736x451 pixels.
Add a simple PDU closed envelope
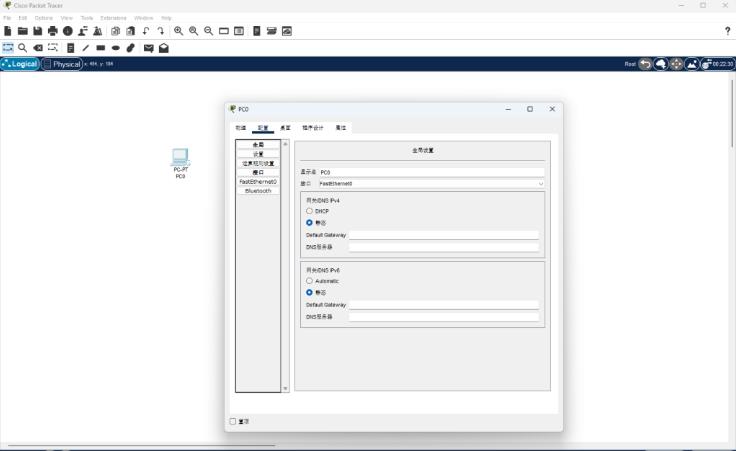coord(148,48)
